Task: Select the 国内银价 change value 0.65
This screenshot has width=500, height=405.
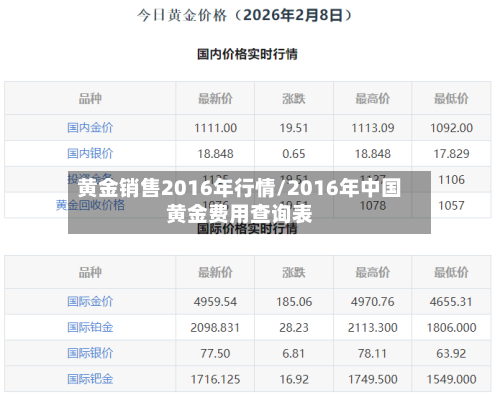Action: coord(294,154)
